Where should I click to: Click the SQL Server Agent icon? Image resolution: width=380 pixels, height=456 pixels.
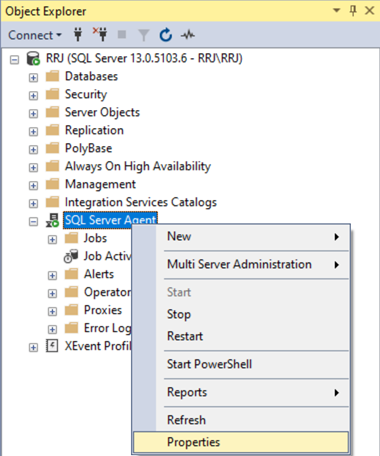pos(52,220)
